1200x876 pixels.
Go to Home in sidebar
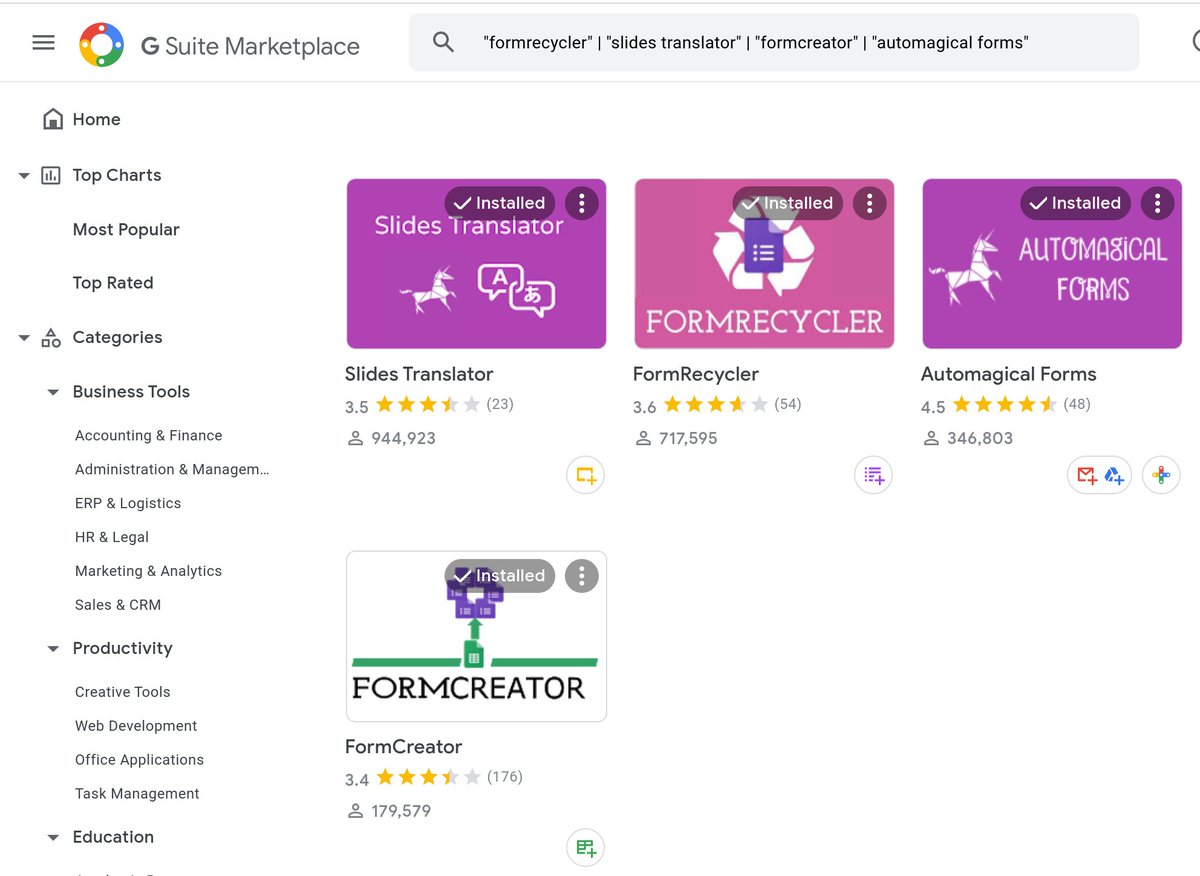[96, 119]
